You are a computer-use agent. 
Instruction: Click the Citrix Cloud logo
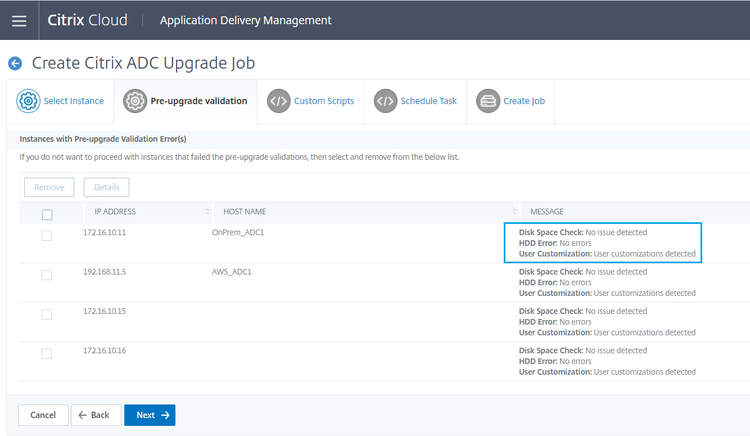coord(88,20)
